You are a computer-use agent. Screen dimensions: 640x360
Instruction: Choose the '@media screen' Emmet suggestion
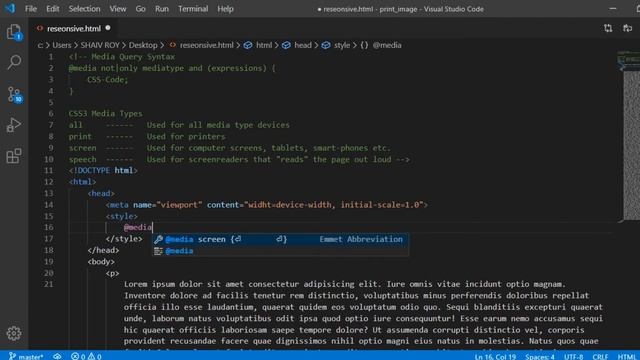[280, 239]
